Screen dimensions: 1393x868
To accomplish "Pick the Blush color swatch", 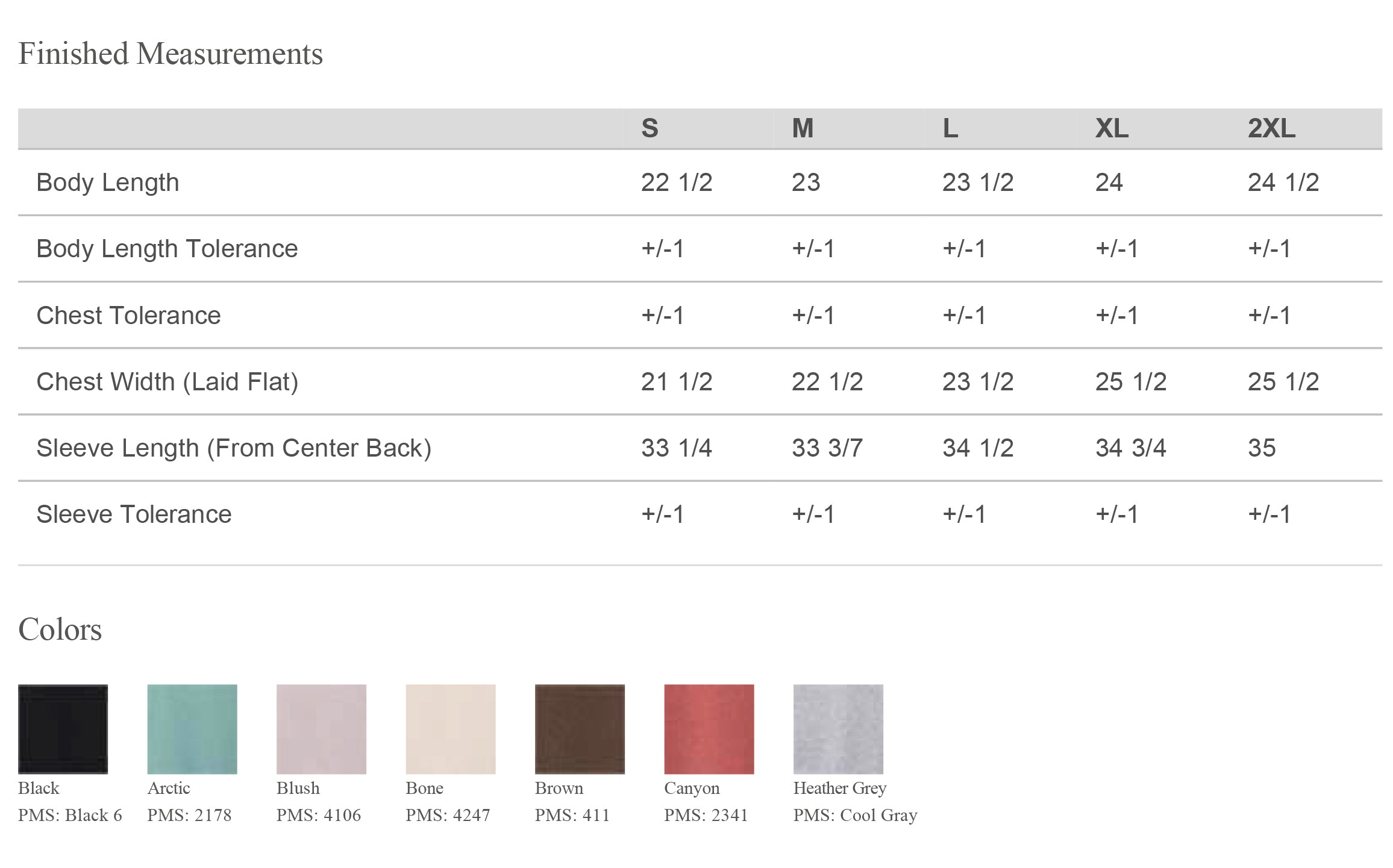I will click(x=321, y=729).
